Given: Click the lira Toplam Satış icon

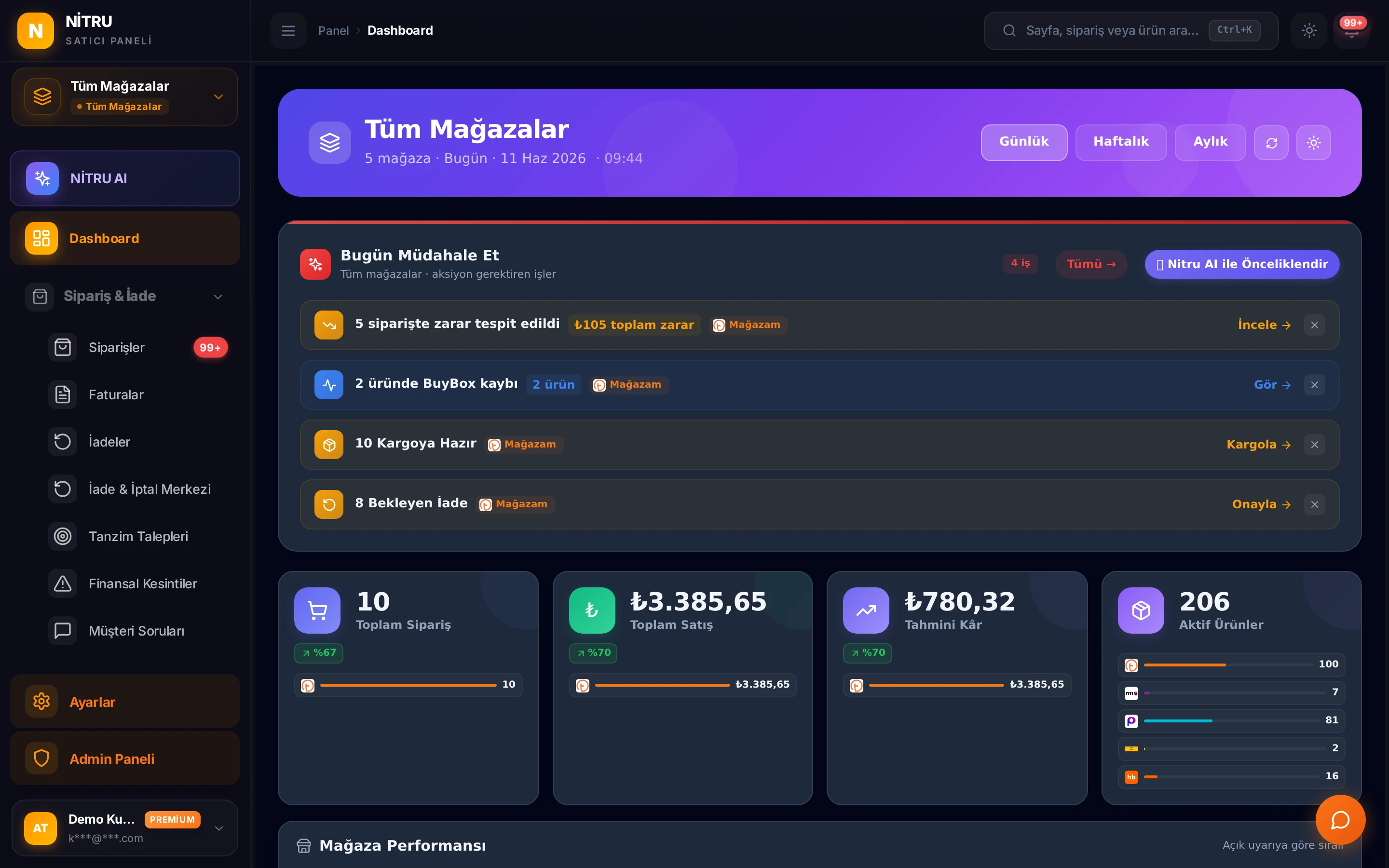Looking at the screenshot, I should coord(592,610).
